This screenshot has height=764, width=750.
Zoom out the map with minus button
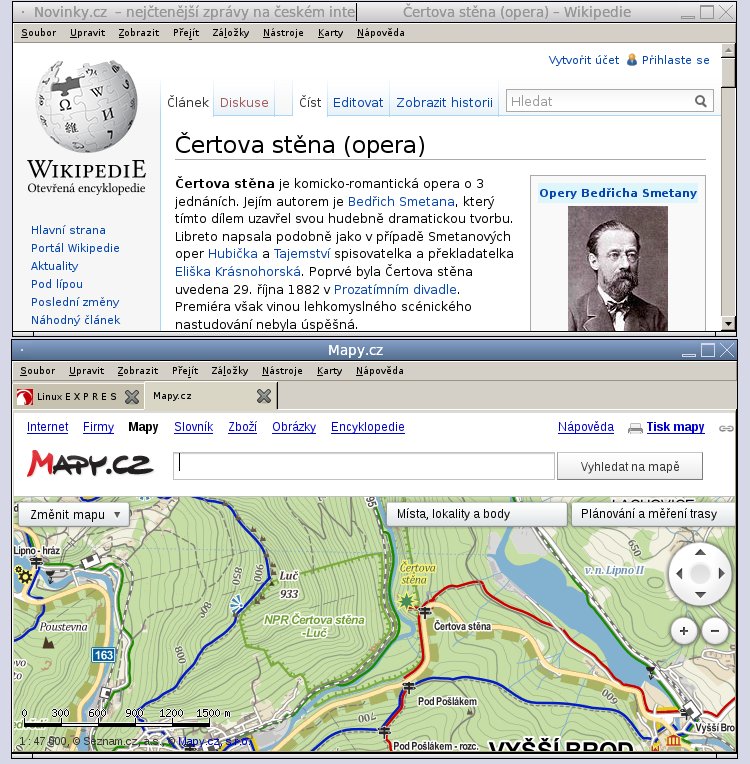(x=715, y=631)
